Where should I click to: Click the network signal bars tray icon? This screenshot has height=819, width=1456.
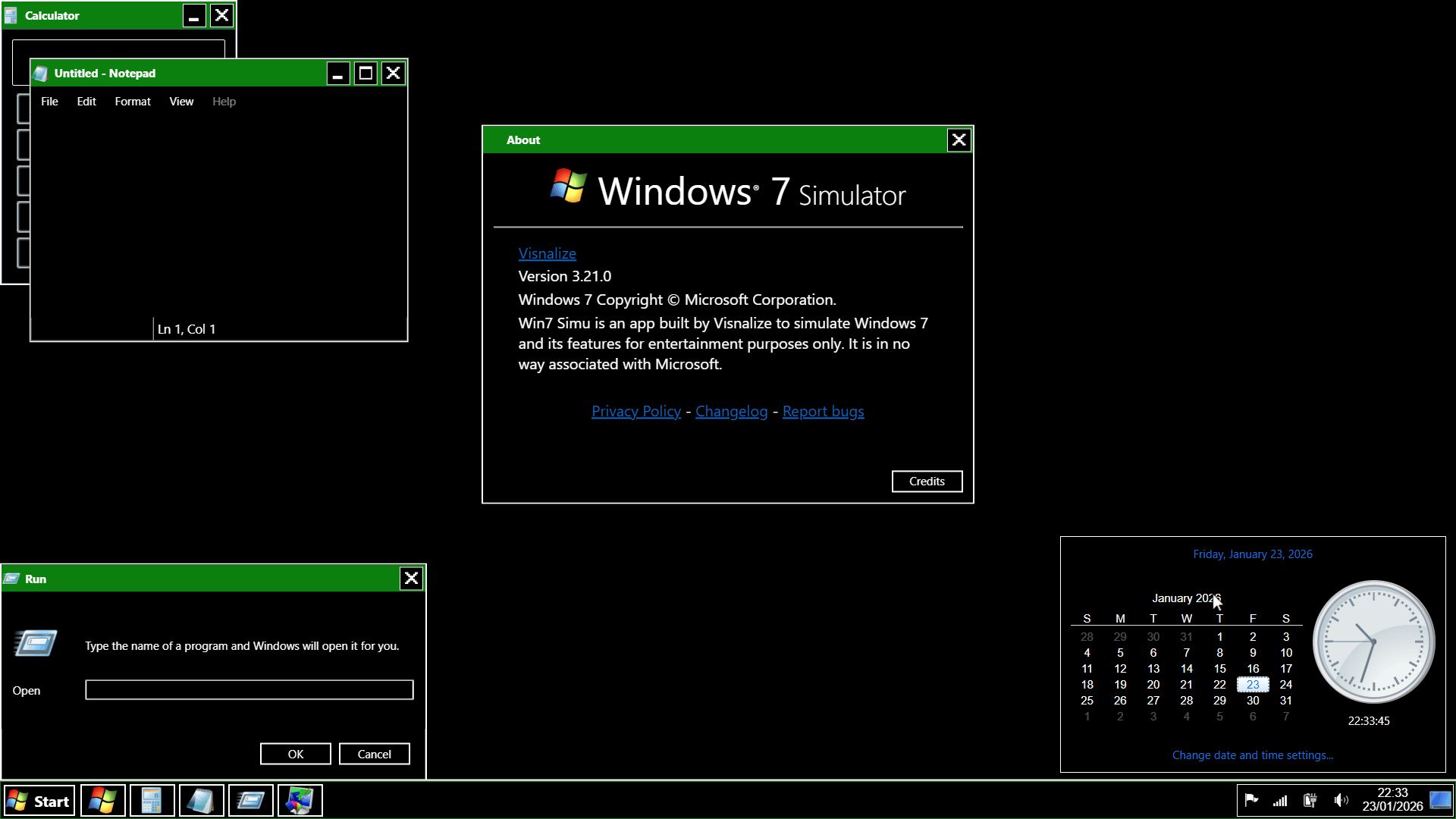pos(1280,801)
